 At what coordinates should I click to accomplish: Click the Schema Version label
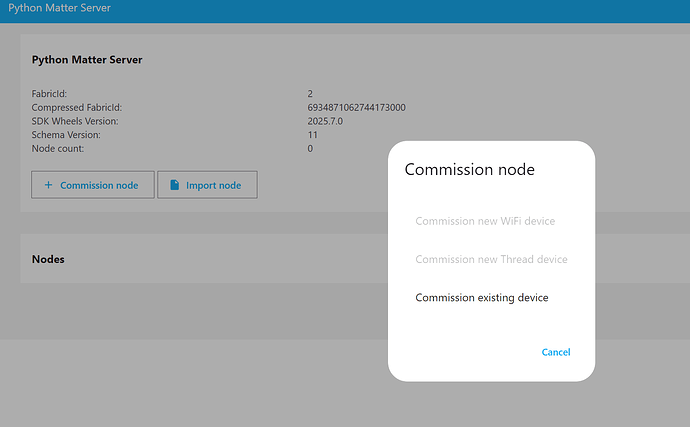[66, 135]
